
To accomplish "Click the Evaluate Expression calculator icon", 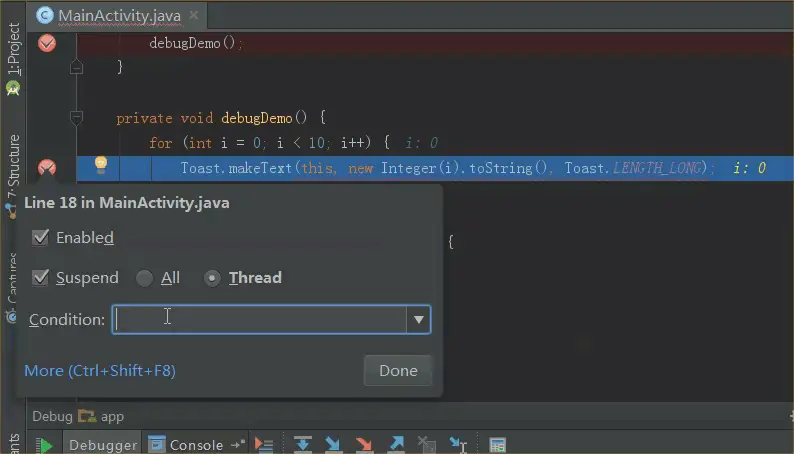I will (x=497, y=445).
